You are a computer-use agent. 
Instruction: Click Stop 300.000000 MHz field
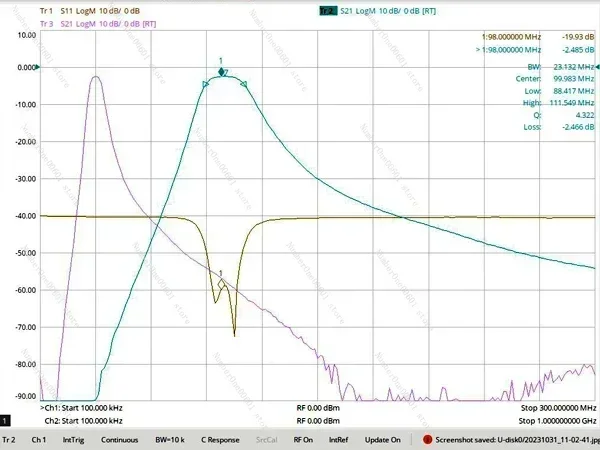pyautogui.click(x=558, y=408)
